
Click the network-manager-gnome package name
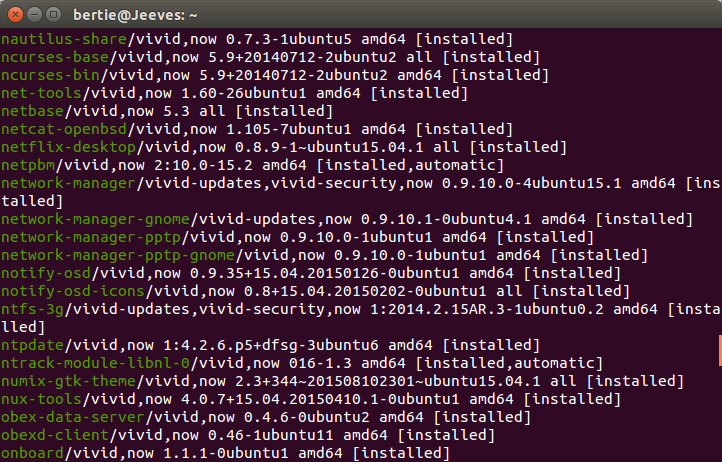(x=95, y=219)
